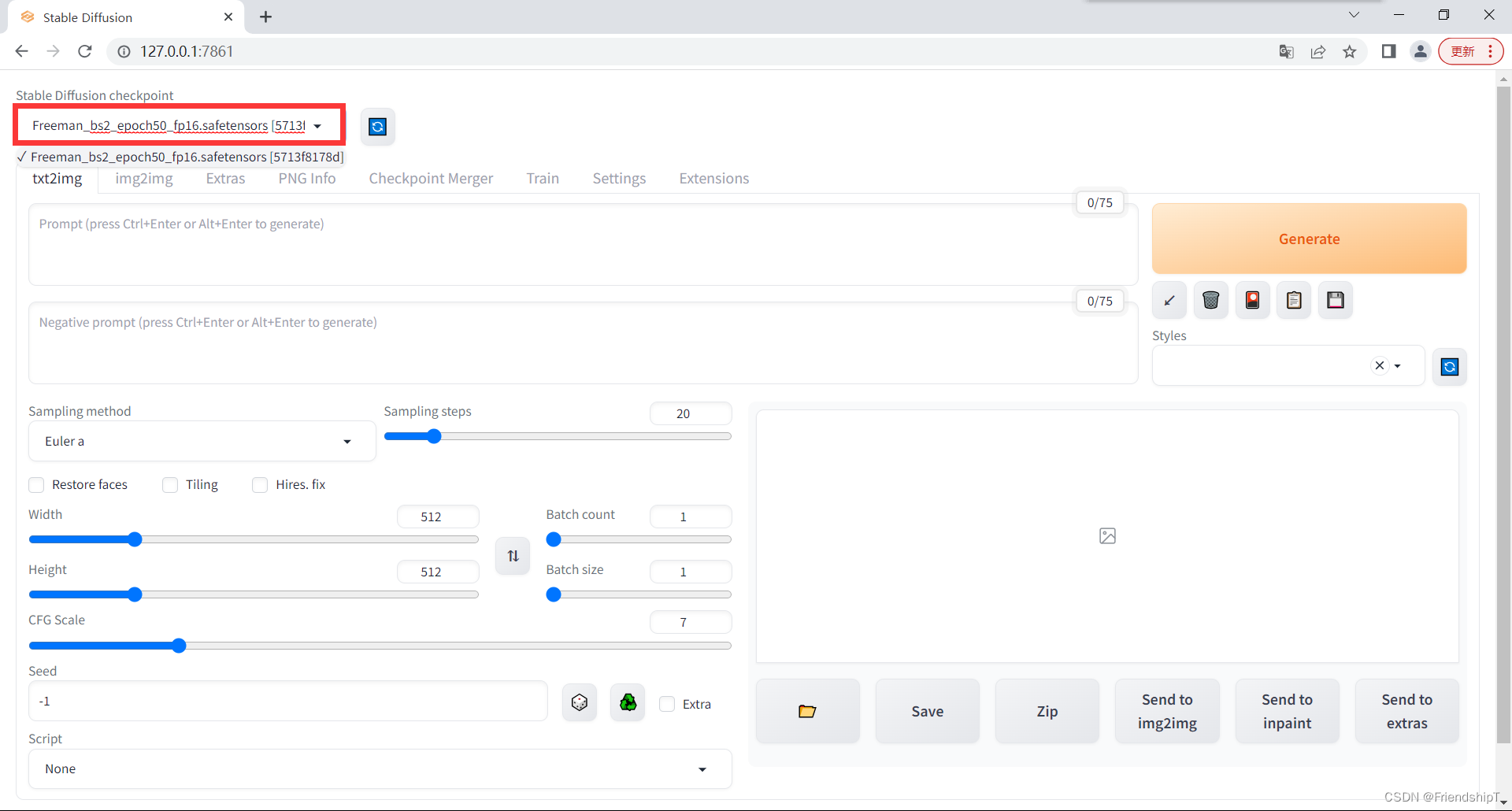Viewport: 1512px width, 811px height.
Task: Enable Hires. fix
Action: coord(260,485)
